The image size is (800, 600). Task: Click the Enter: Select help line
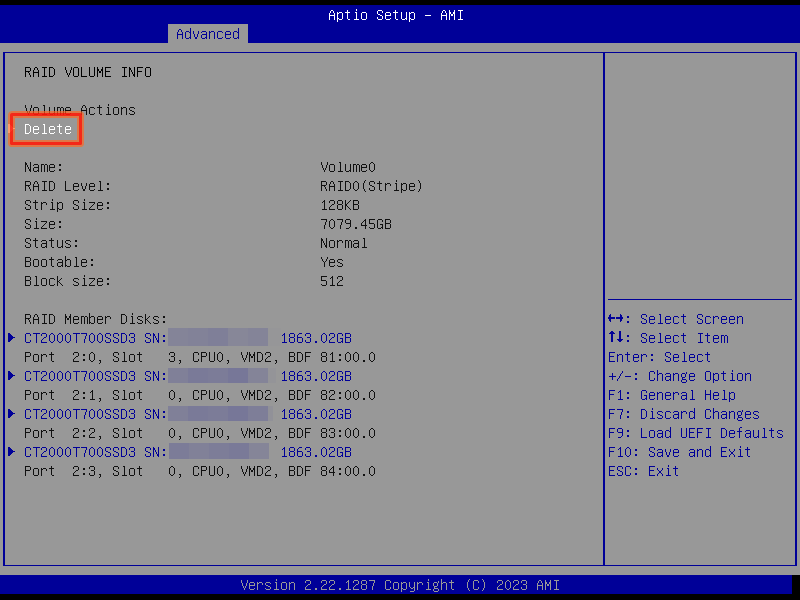tap(659, 357)
